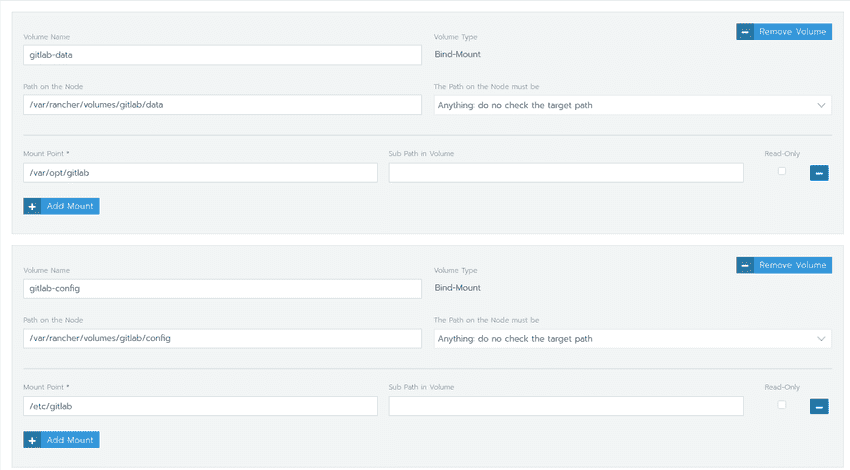Screen dimensions: 850x470
Task: Click Remove Volume text for gitlab-config
Action: pyautogui.click(x=793, y=265)
